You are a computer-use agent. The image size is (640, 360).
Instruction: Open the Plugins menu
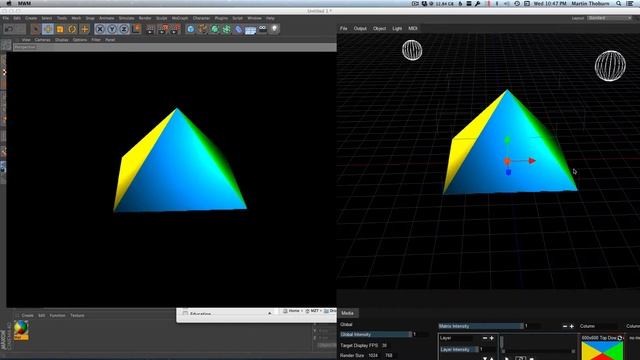click(221, 18)
